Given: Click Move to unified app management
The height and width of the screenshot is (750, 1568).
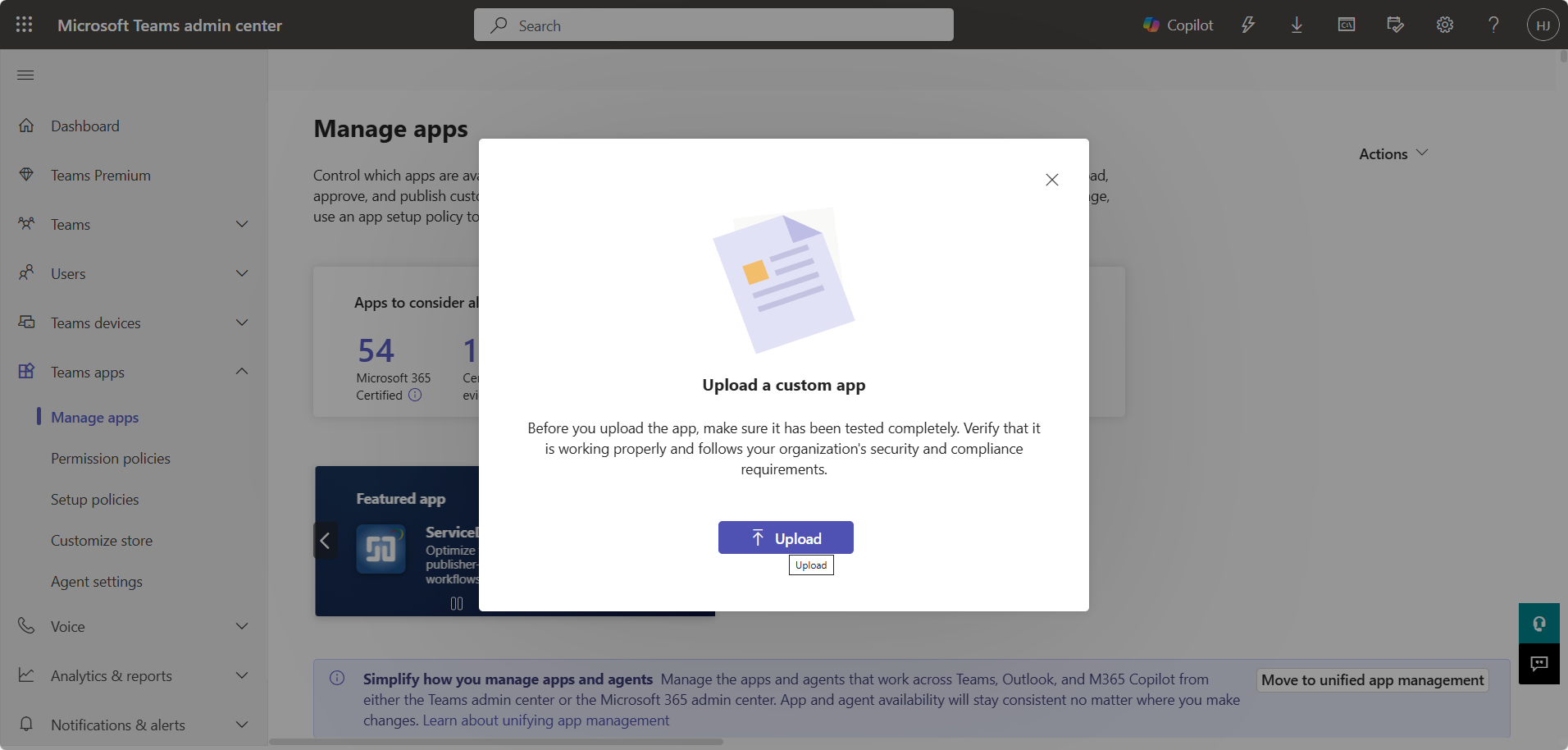Looking at the screenshot, I should tap(1372, 680).
